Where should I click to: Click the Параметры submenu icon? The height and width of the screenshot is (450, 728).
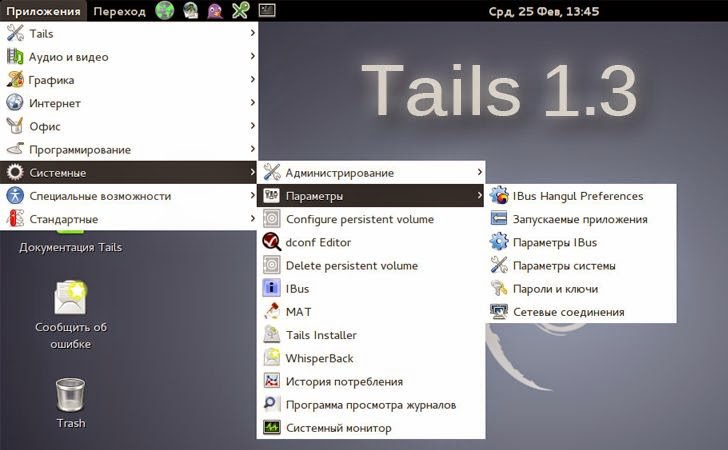(272, 196)
